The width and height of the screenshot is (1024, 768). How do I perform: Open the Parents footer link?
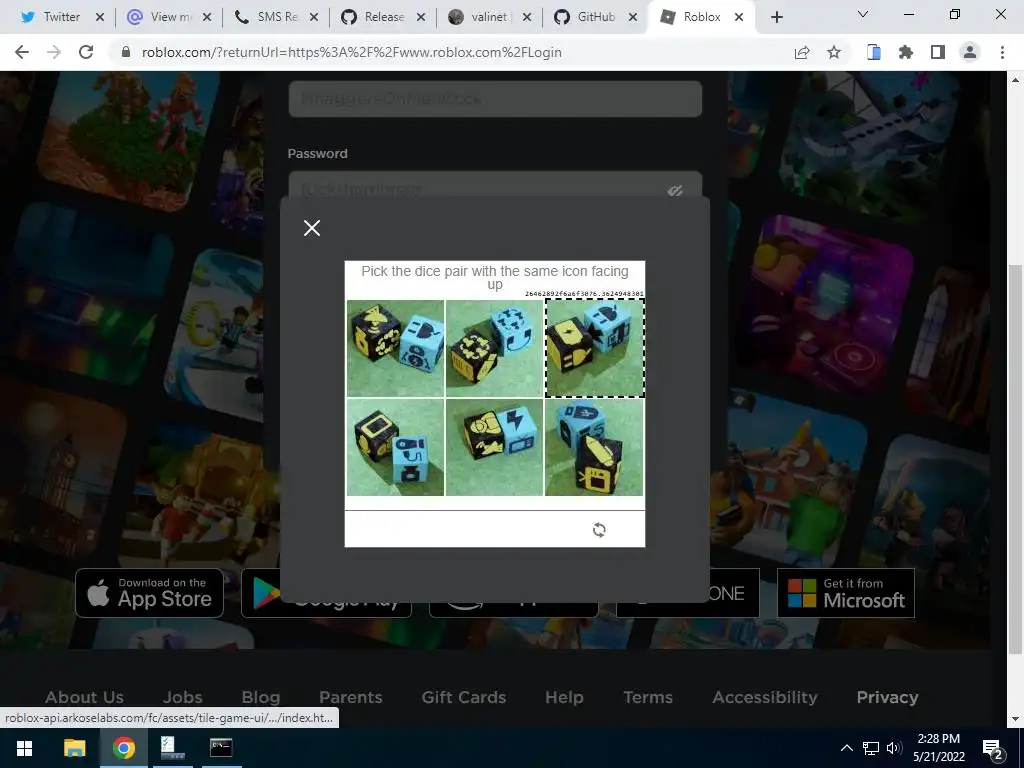[351, 697]
